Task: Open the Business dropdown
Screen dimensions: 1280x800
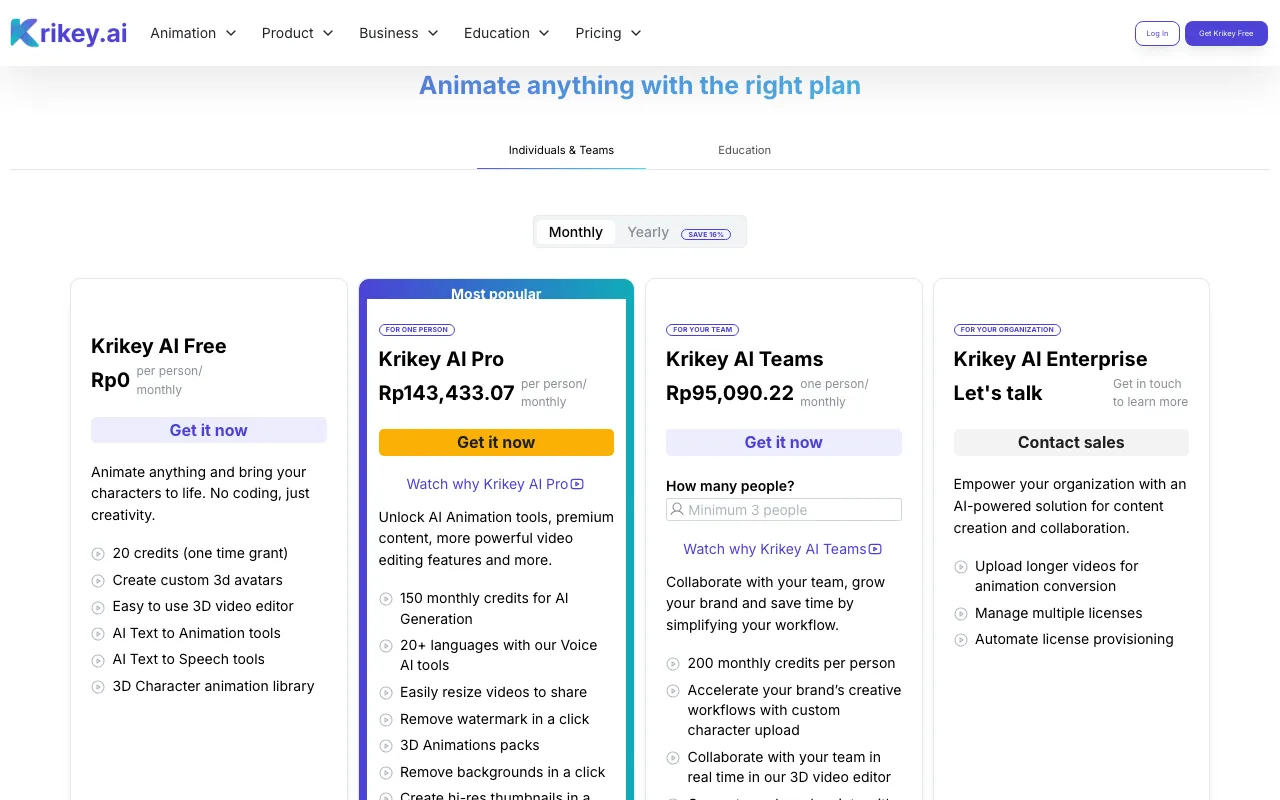Action: click(399, 33)
